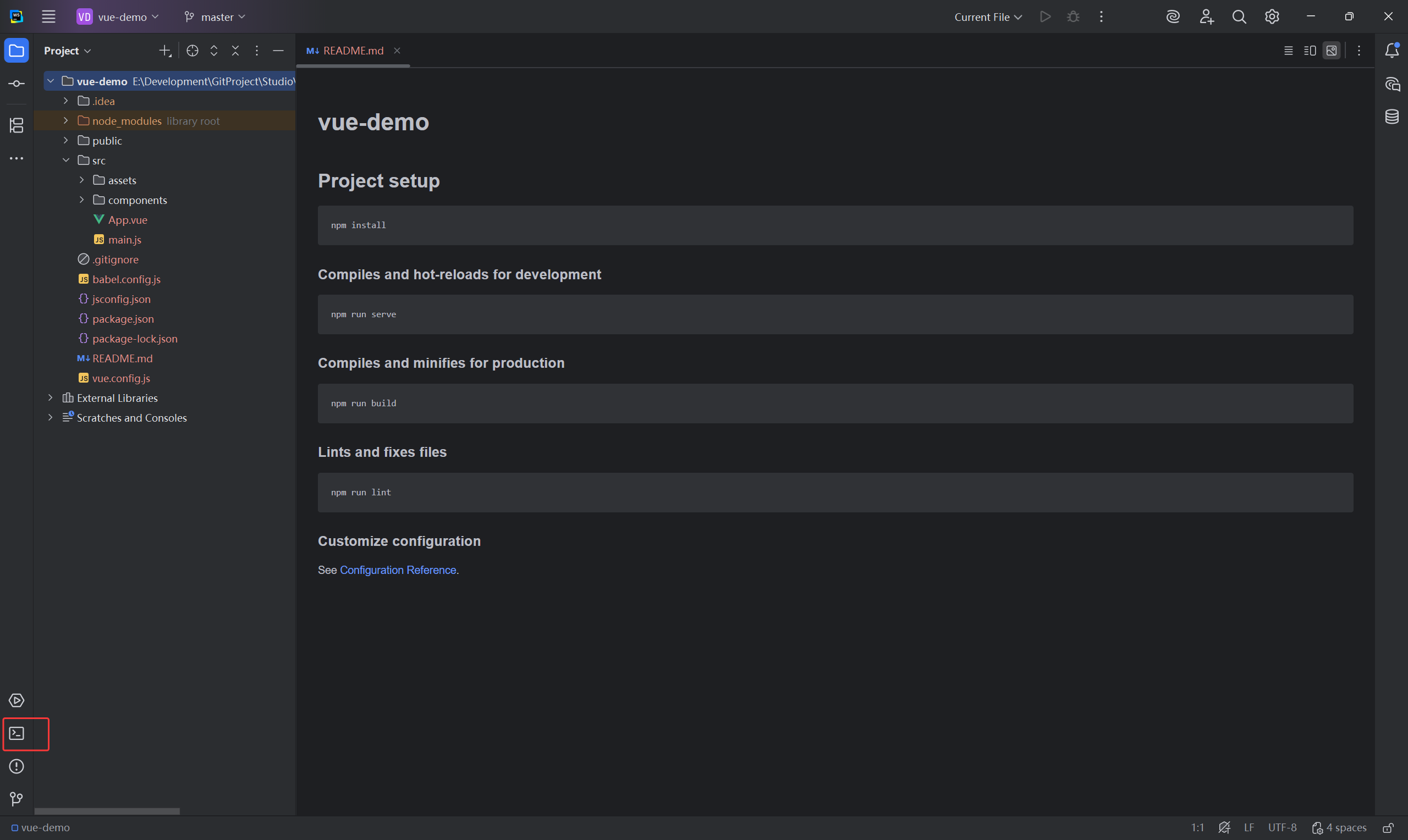Open Search Everywhere magnifier

coord(1239,17)
